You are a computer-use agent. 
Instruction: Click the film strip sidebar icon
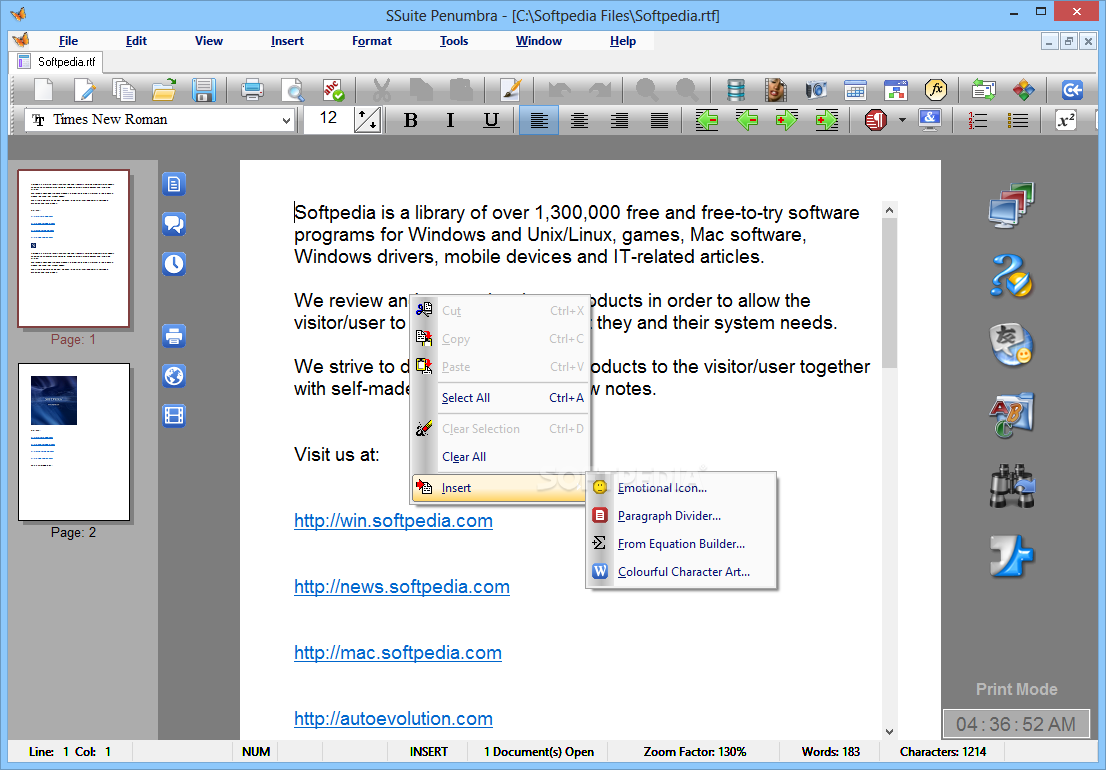coord(174,416)
